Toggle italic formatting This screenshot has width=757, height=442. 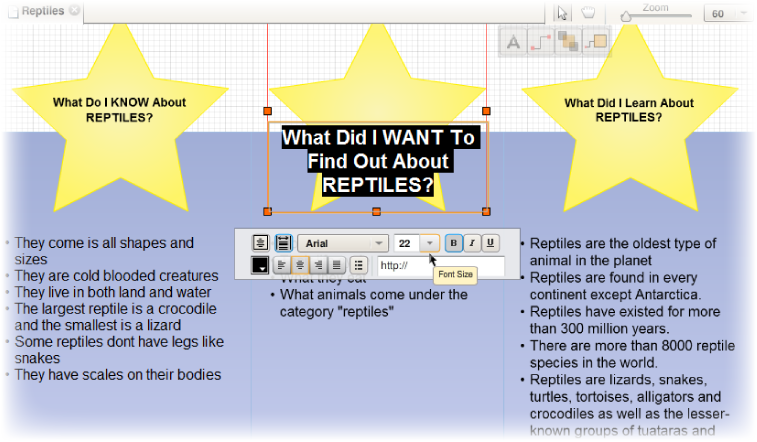click(472, 243)
